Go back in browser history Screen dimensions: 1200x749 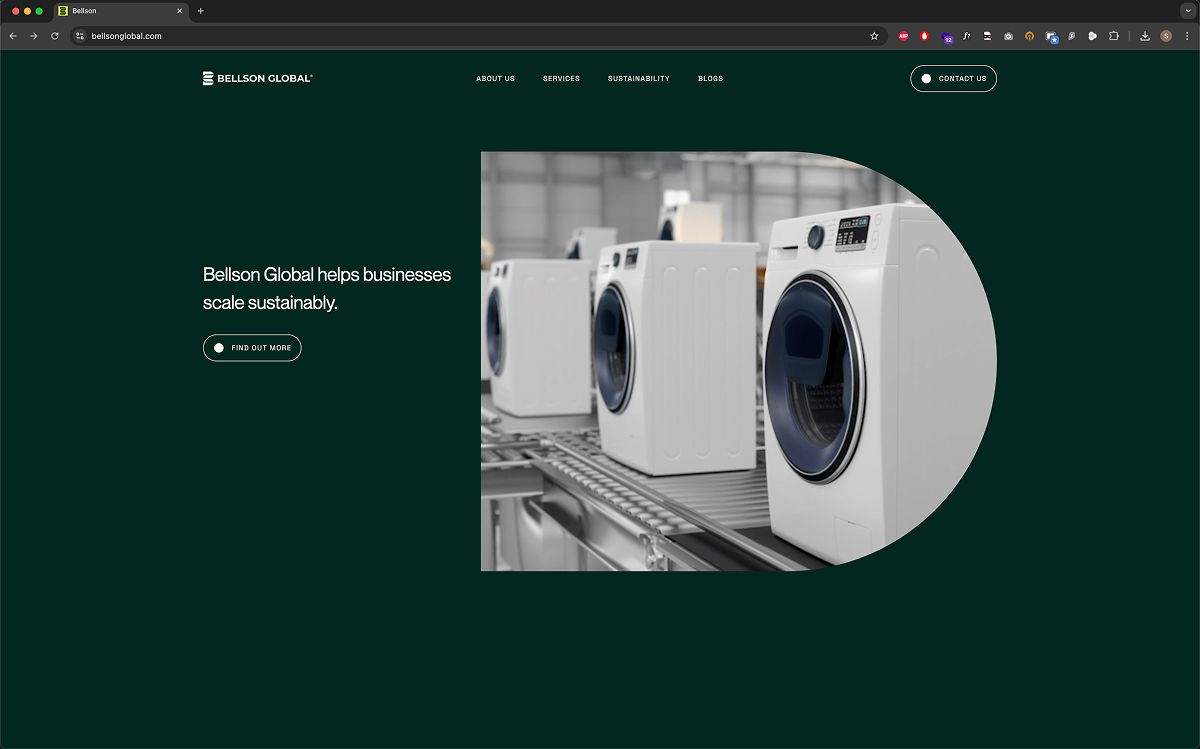pyautogui.click(x=13, y=36)
